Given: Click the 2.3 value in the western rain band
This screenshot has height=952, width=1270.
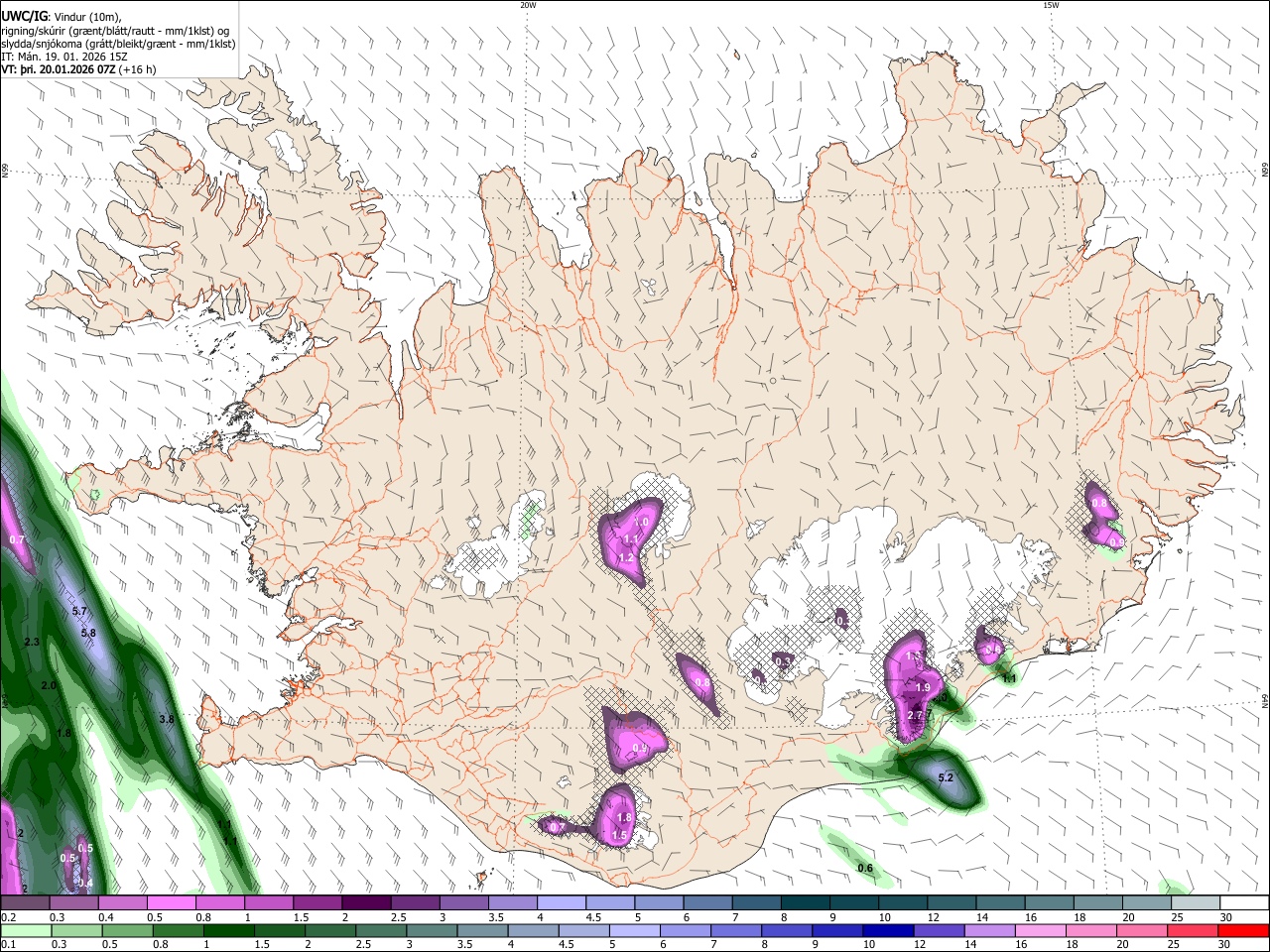Looking at the screenshot, I should [31, 643].
